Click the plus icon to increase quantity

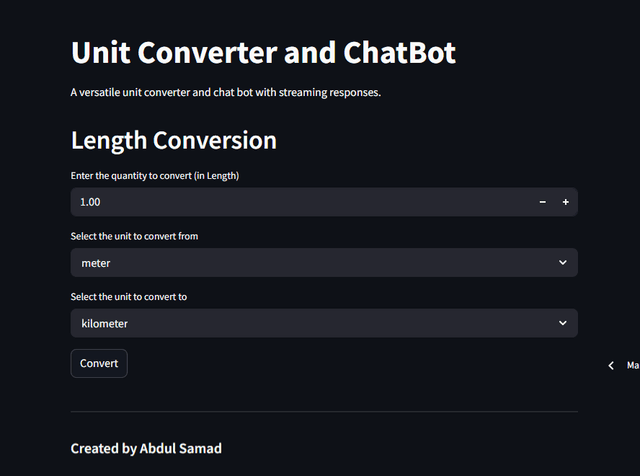click(x=566, y=202)
